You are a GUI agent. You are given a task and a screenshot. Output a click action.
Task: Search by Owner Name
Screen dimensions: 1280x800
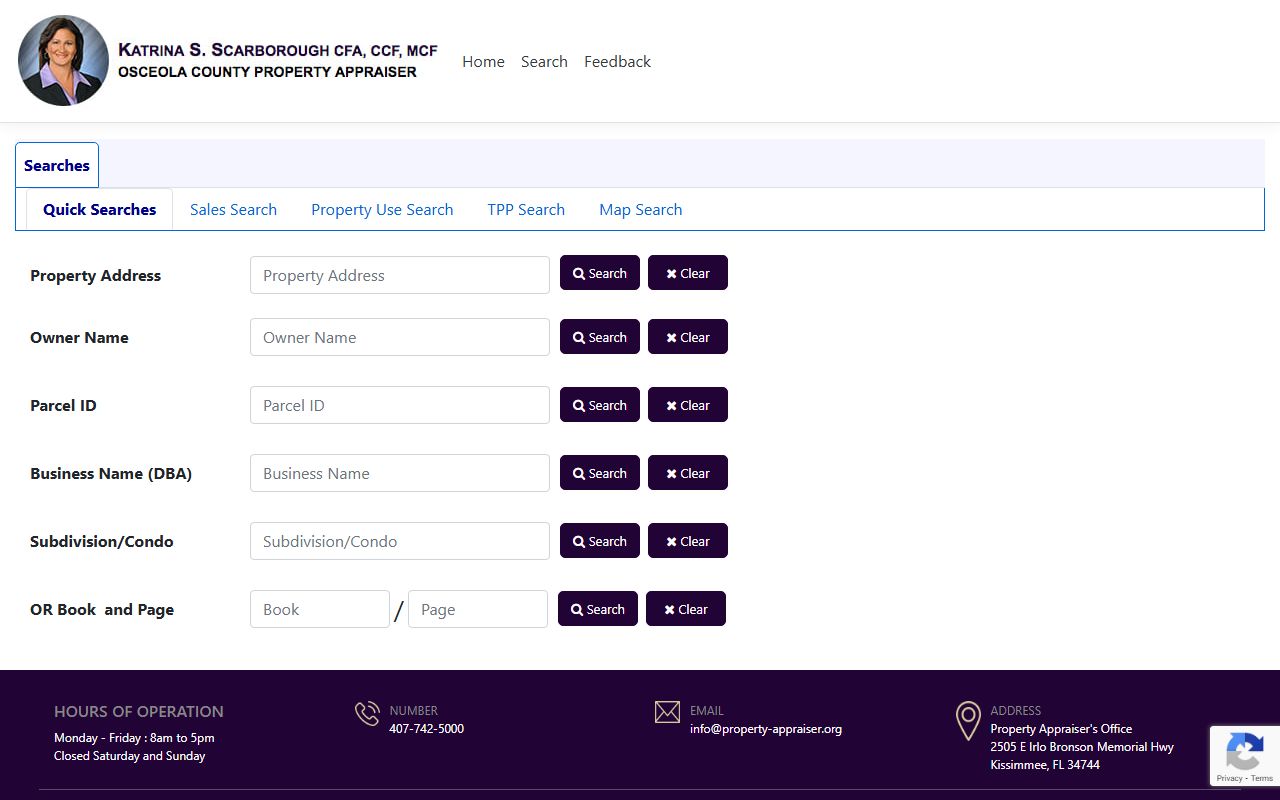coord(600,337)
